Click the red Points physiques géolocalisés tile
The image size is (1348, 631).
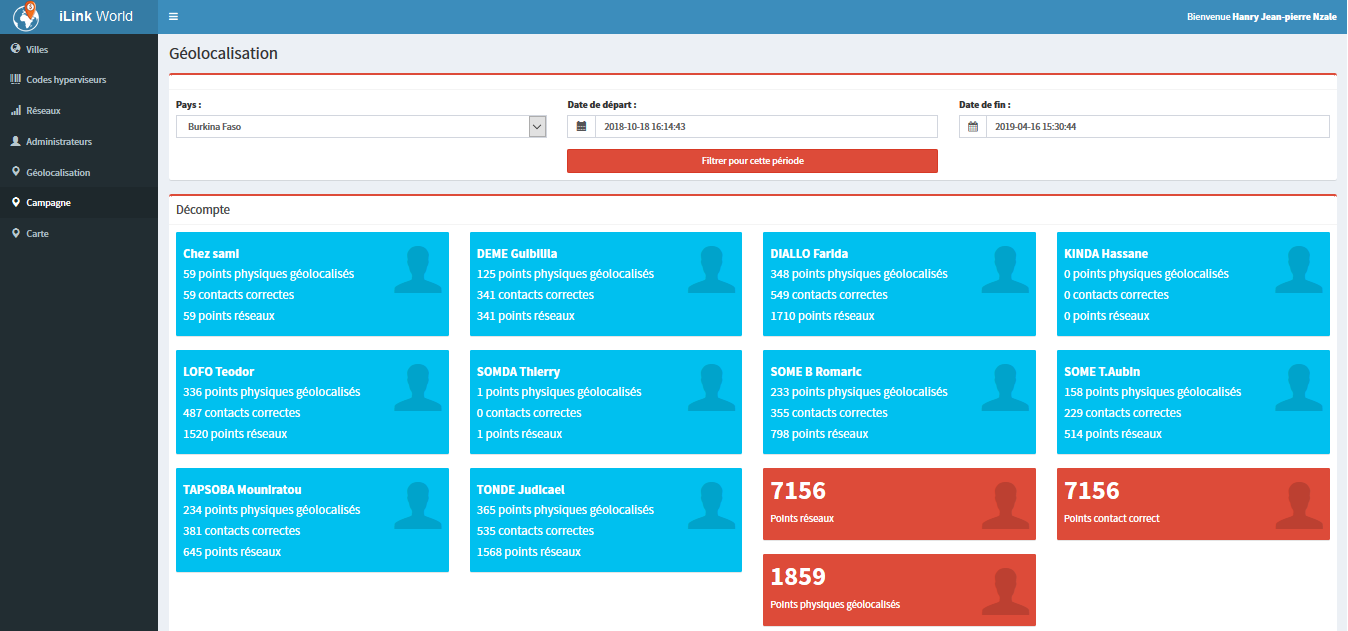click(899, 590)
